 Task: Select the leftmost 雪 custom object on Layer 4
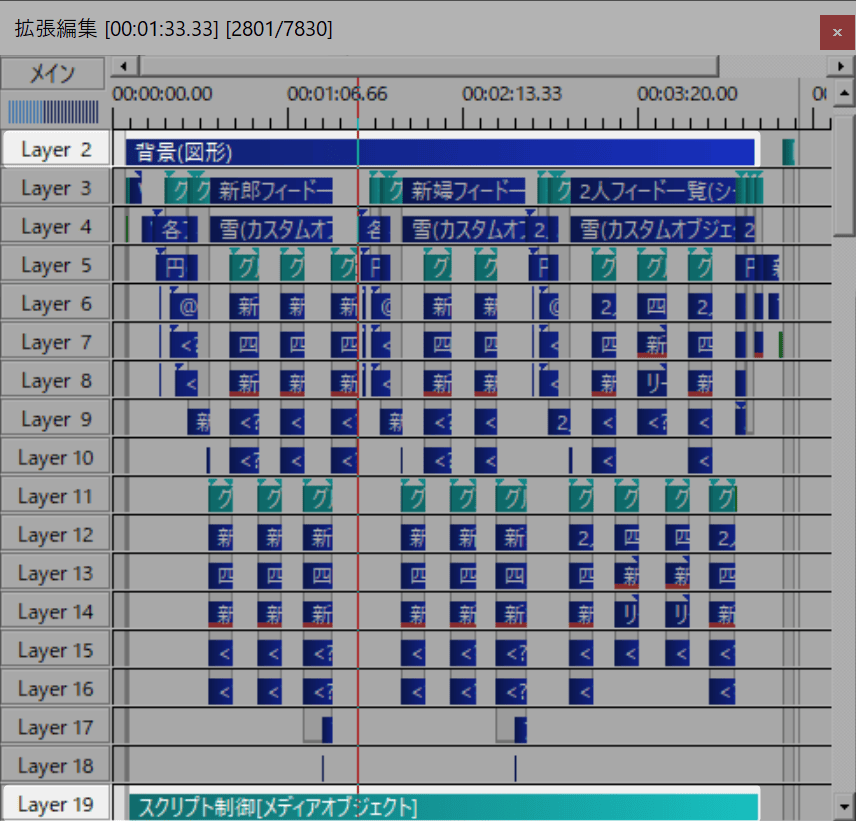[x=271, y=229]
